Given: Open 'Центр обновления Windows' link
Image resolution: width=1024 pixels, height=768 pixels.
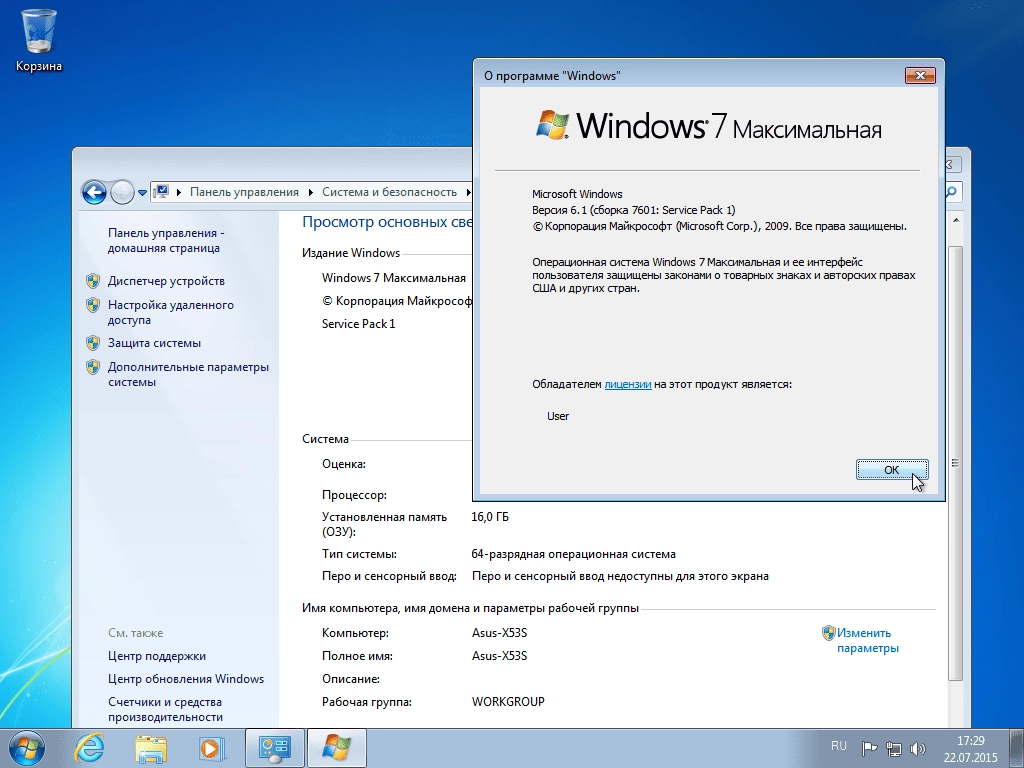Looking at the screenshot, I should 186,679.
